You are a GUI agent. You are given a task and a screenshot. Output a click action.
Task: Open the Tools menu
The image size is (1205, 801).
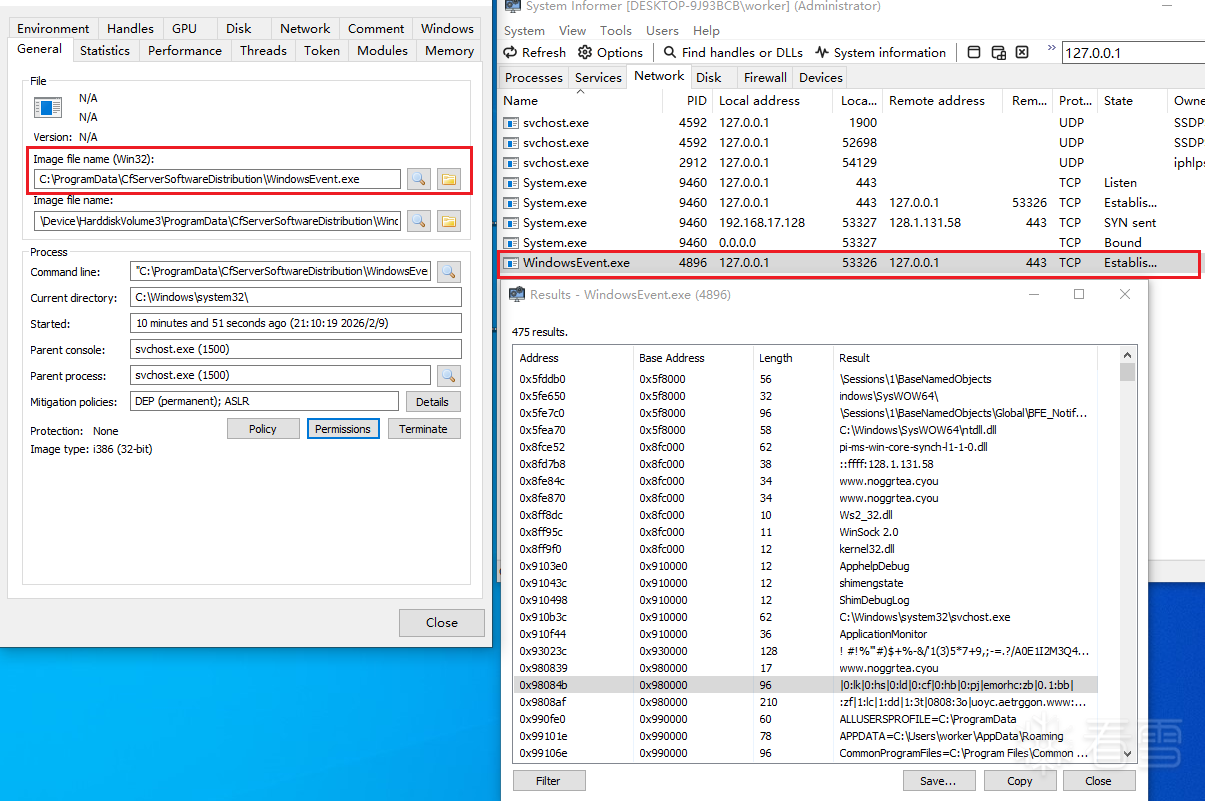point(616,30)
